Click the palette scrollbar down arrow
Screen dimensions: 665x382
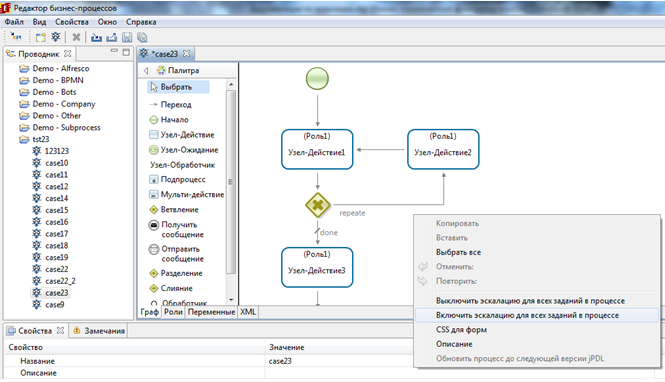coord(231,300)
